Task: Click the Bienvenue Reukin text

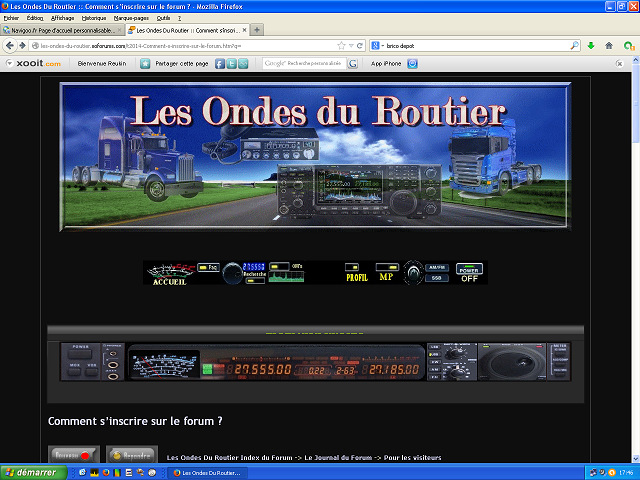Action: pos(102,64)
